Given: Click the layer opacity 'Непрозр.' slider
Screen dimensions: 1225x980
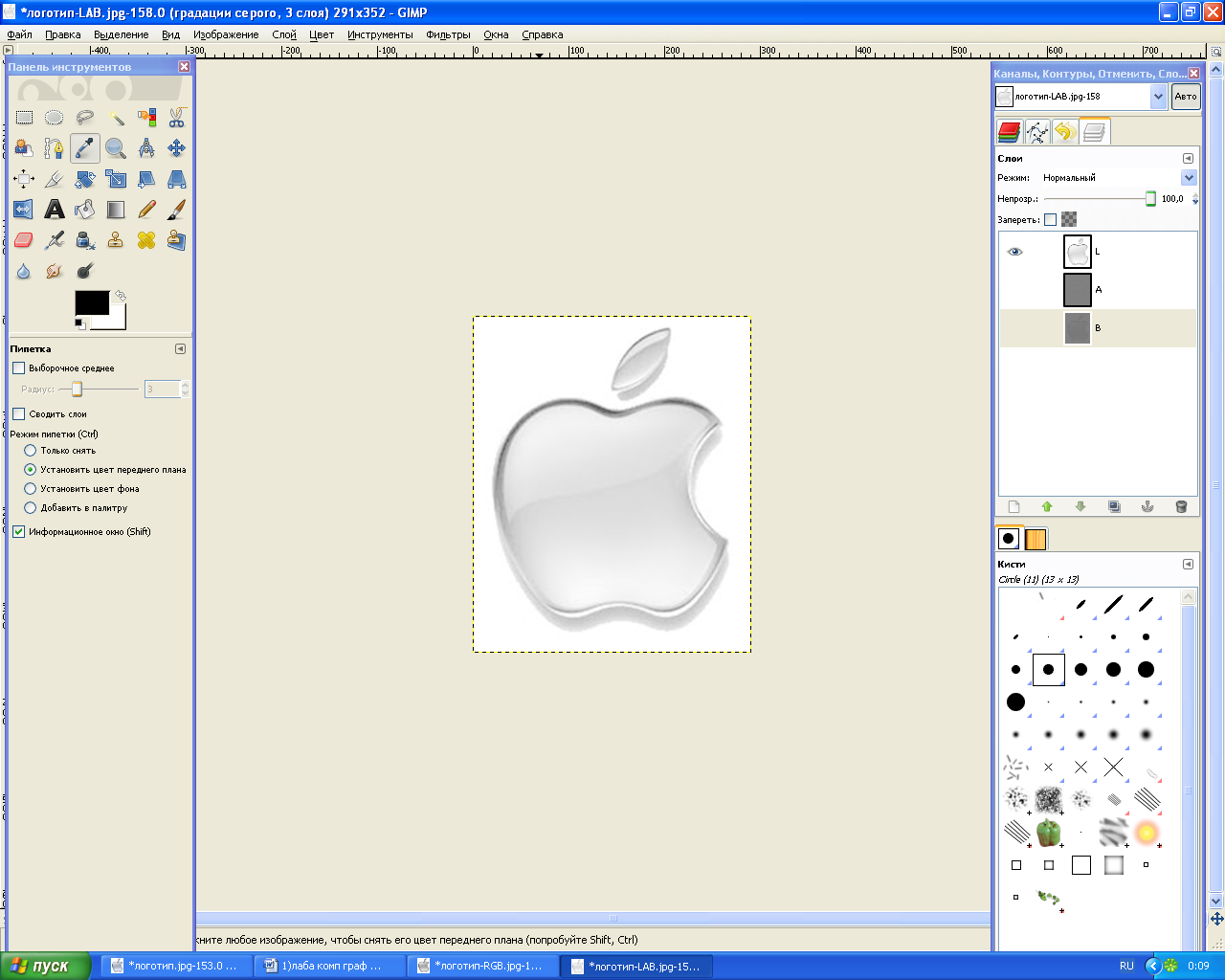Looking at the screenshot, I should coord(1101,199).
